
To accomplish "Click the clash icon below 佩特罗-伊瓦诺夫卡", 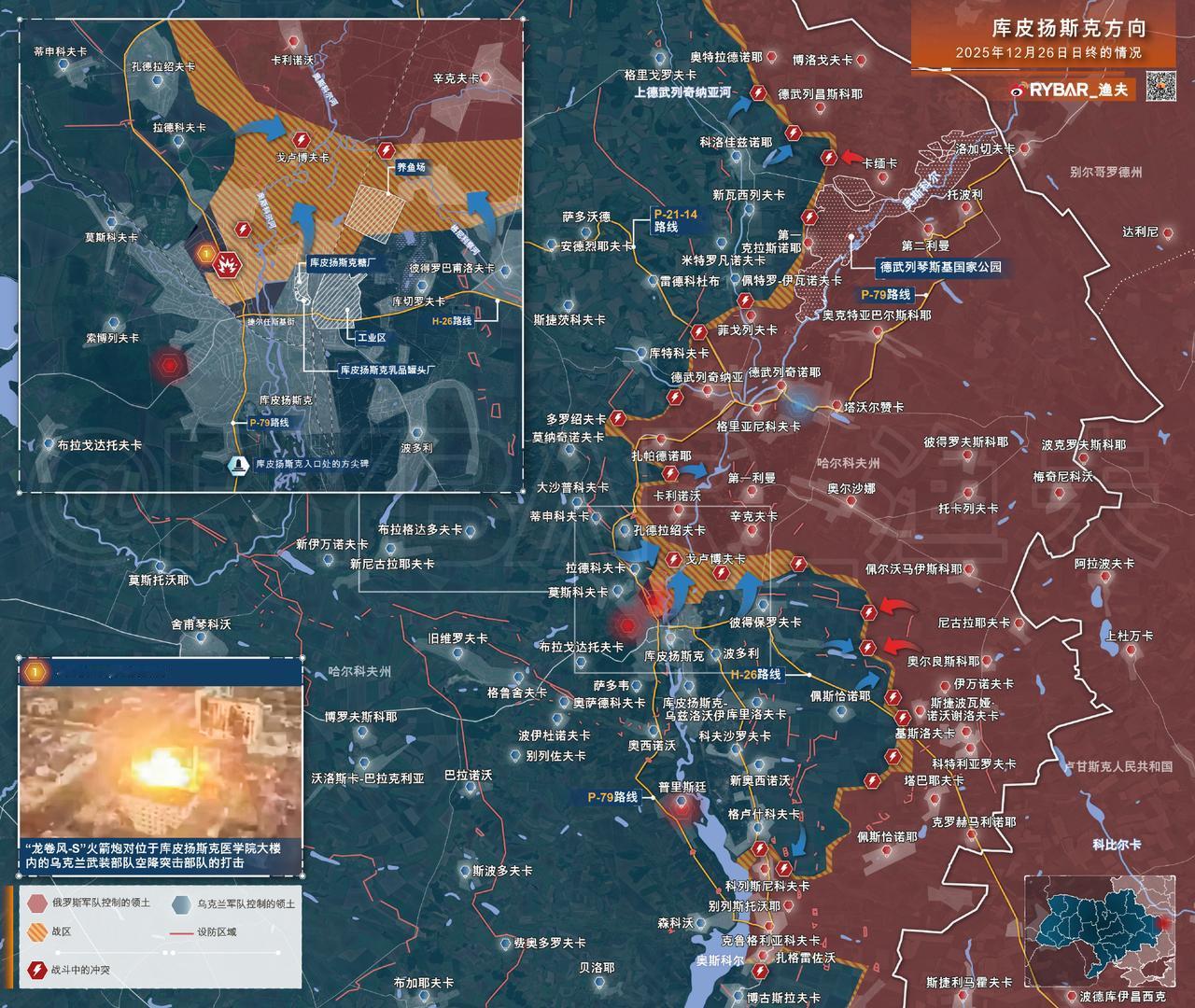I will 744,301.
